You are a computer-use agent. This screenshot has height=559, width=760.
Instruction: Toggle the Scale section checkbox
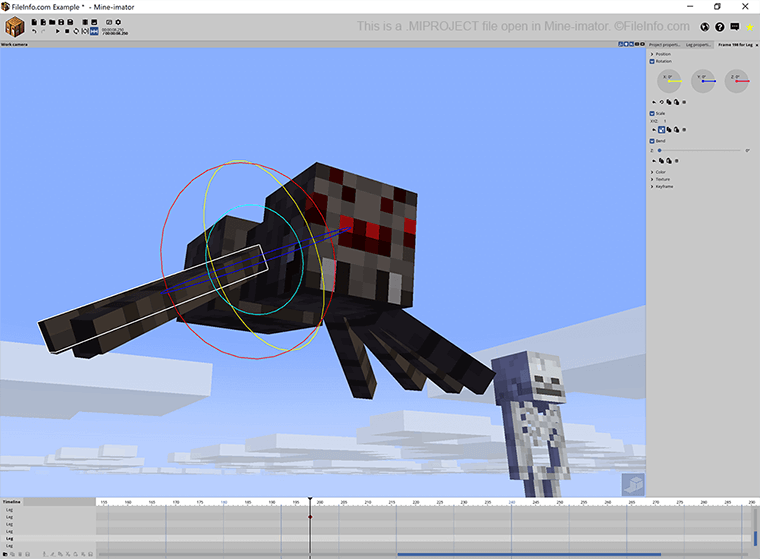653,113
